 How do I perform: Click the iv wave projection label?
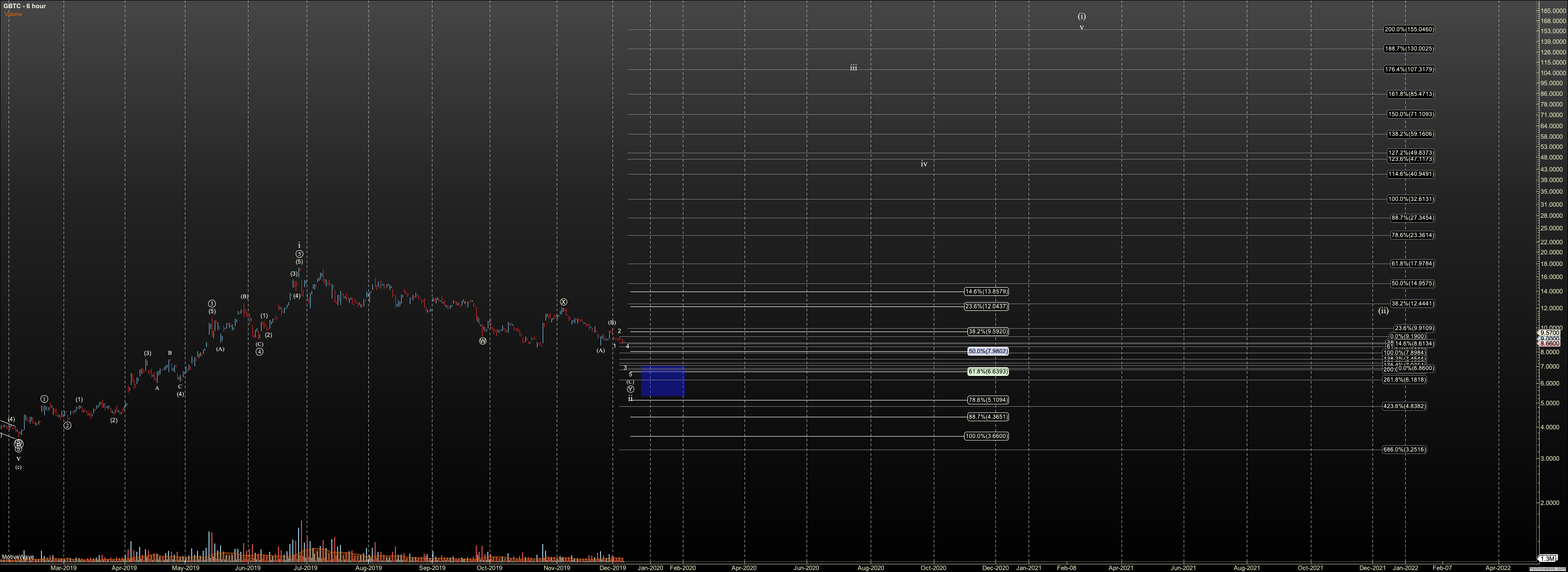coord(923,164)
